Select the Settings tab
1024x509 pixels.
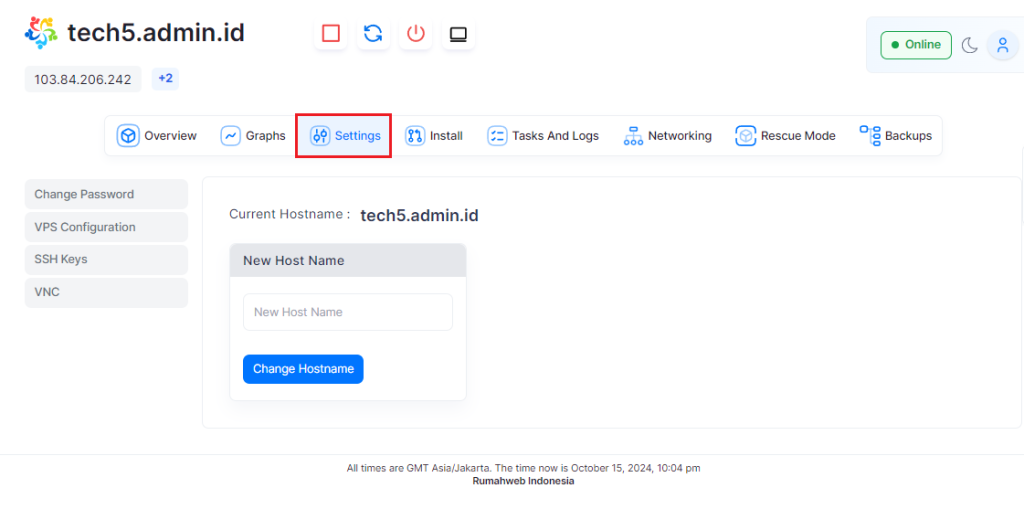(x=344, y=136)
